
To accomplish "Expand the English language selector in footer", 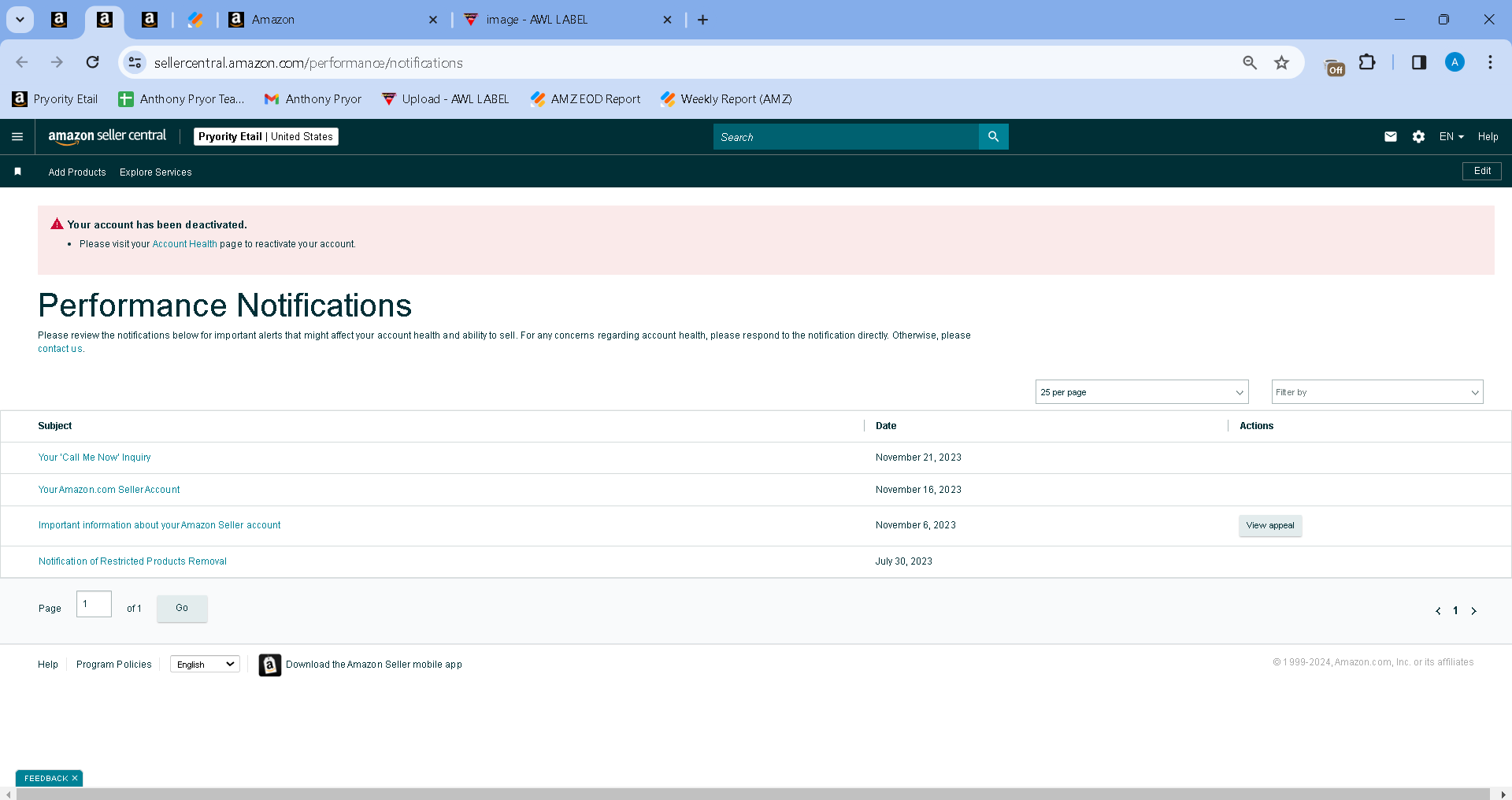I will (205, 665).
